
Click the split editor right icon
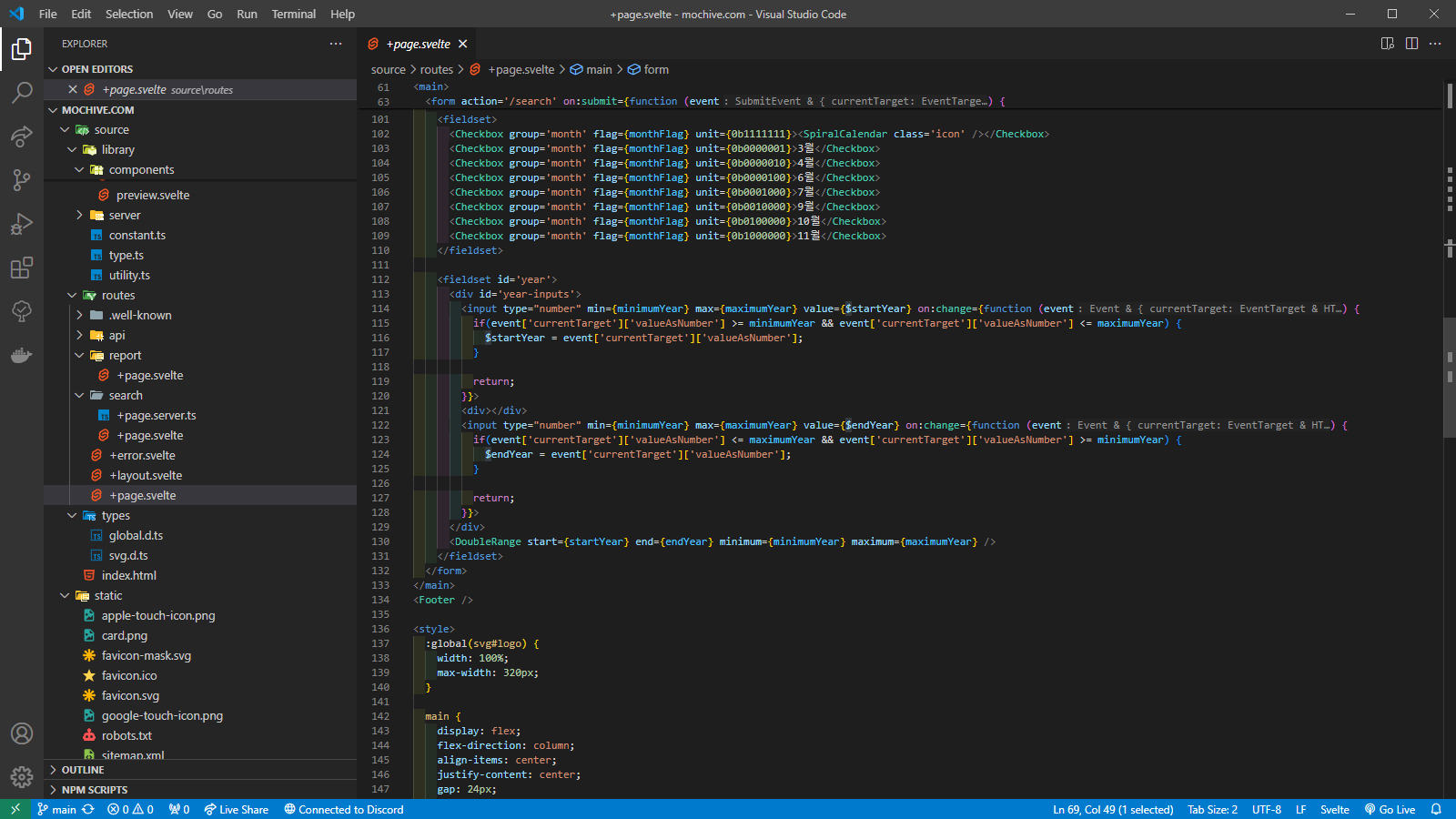(x=1411, y=44)
